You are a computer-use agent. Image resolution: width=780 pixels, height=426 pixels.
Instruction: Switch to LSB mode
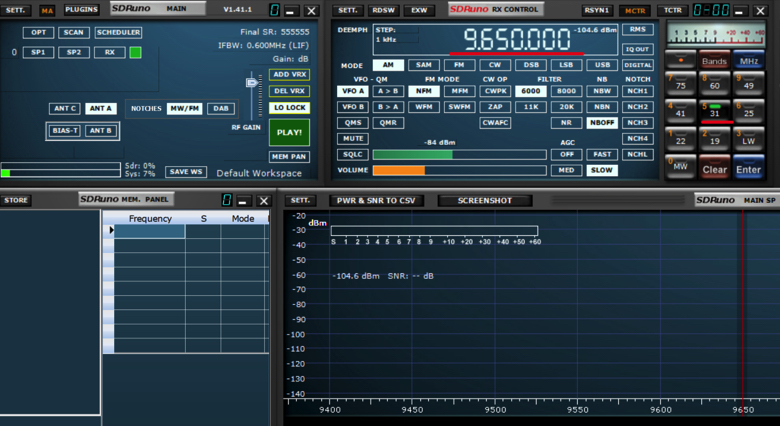click(x=566, y=65)
